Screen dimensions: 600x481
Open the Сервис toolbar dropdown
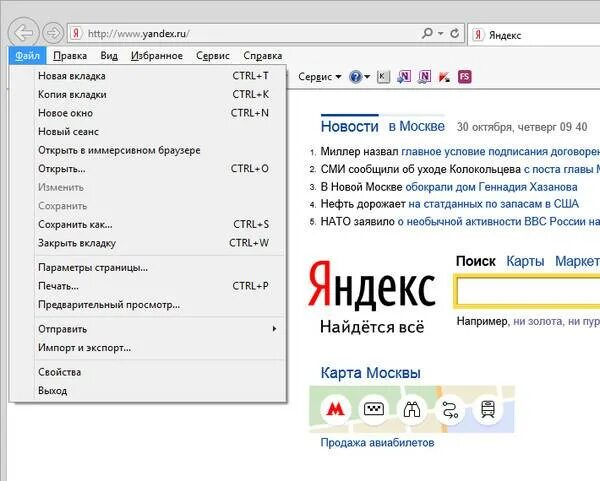point(320,77)
